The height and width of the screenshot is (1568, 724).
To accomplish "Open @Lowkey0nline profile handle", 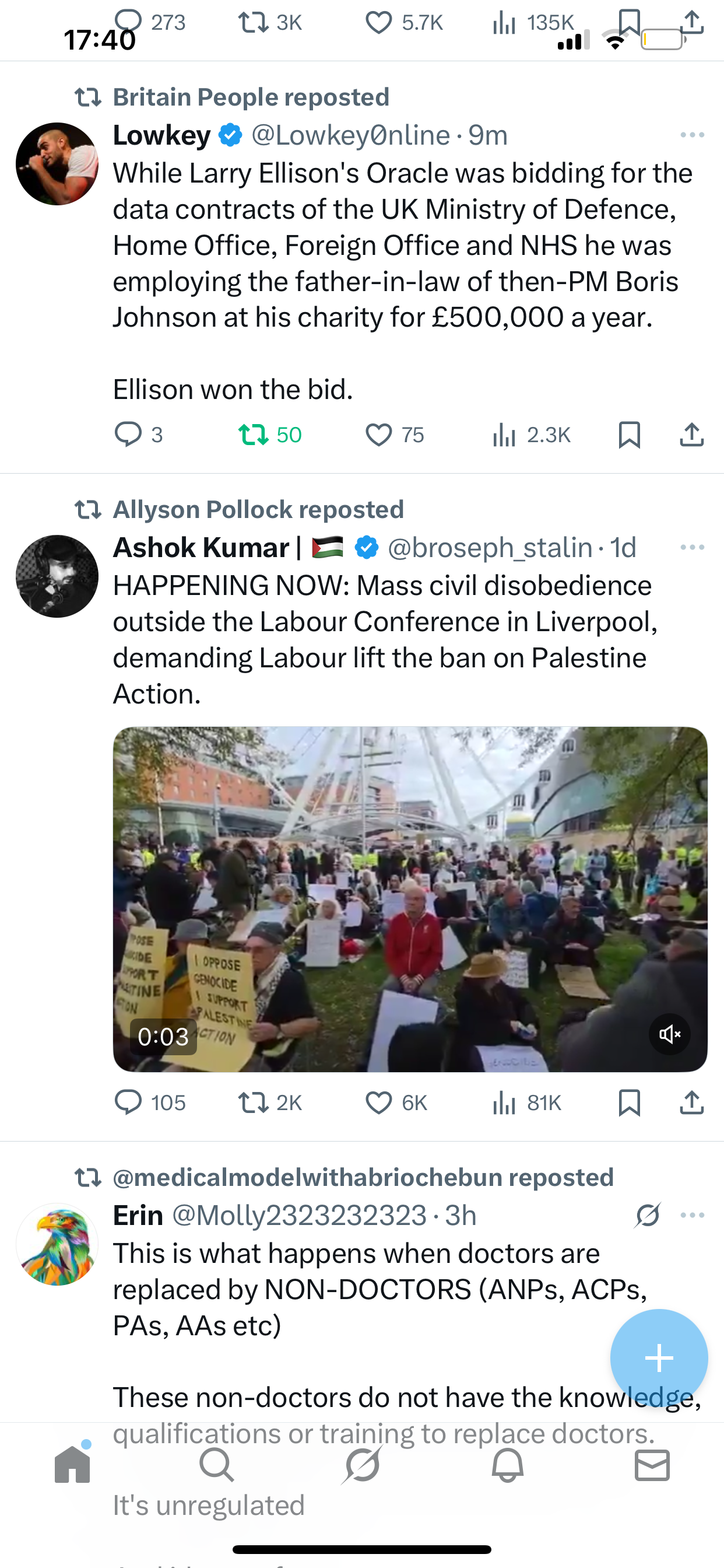I will pyautogui.click(x=350, y=135).
